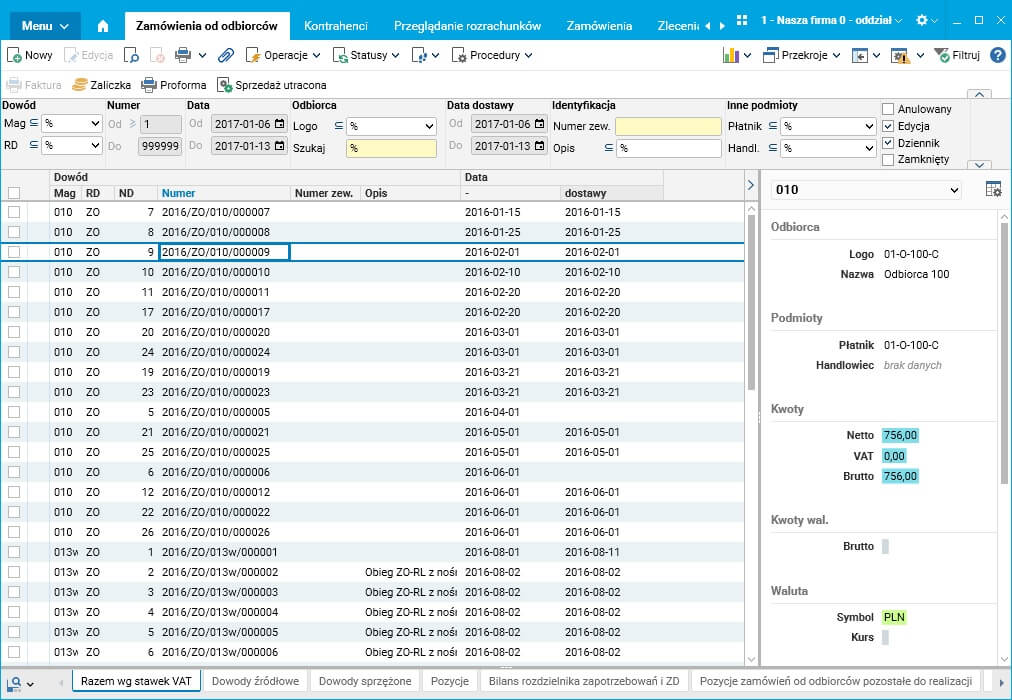Click the Zaliczka coins icon
1012x700 pixels.
[80, 85]
